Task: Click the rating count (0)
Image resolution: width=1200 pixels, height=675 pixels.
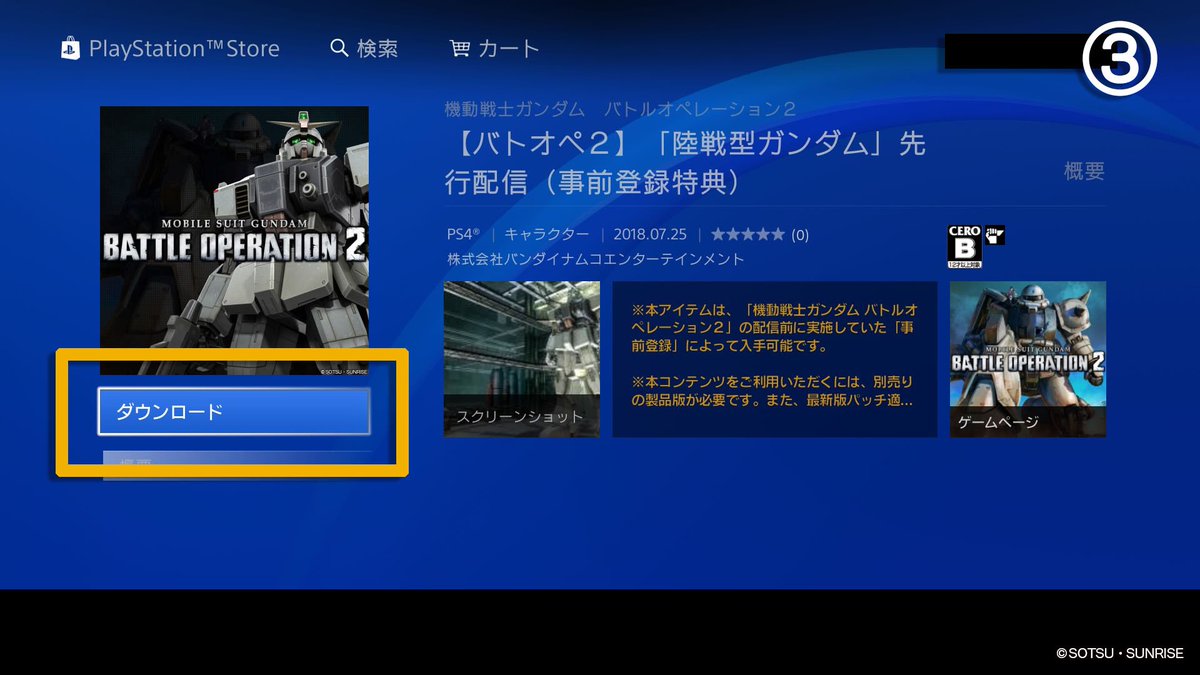Action: (800, 235)
